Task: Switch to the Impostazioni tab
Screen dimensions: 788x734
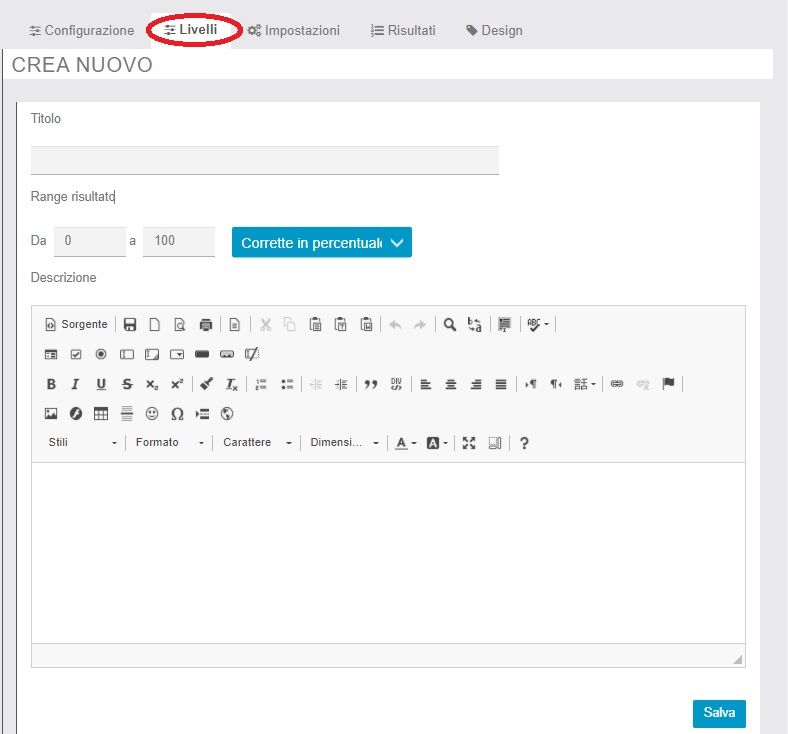Action: click(x=293, y=30)
